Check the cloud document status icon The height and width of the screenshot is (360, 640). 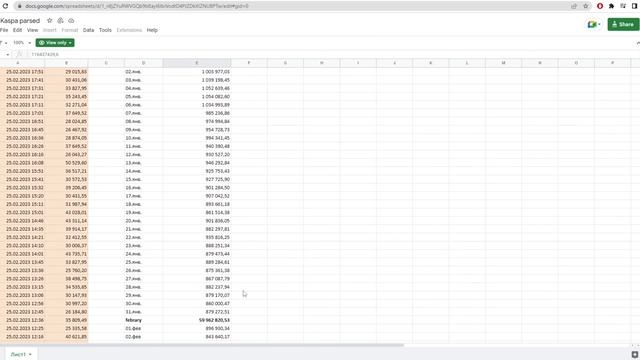pos(71,20)
